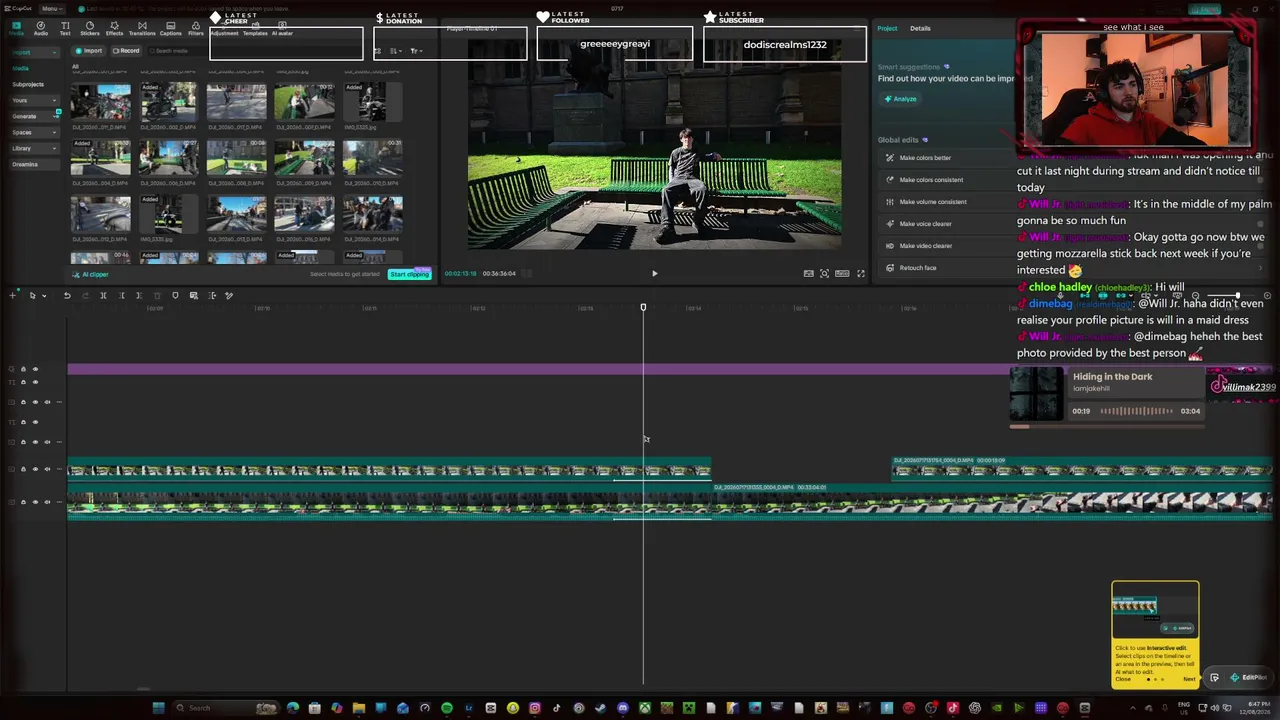Viewport: 1280px width, 720px height.
Task: Redo the timeline edit
Action: (84, 296)
